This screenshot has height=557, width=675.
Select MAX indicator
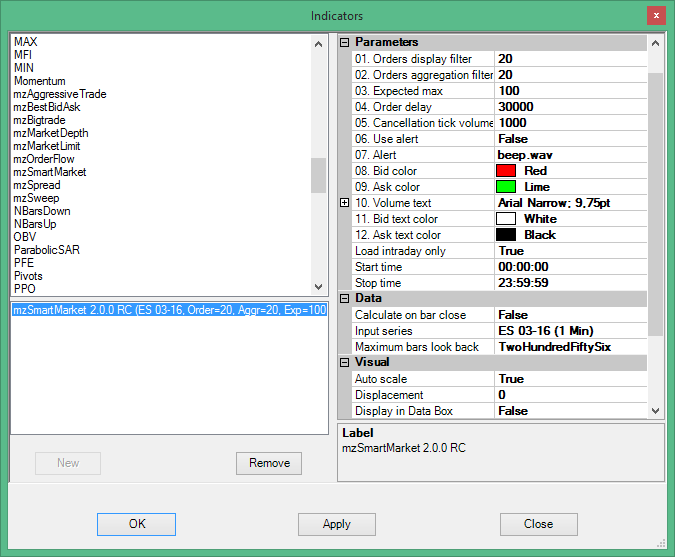[26, 42]
